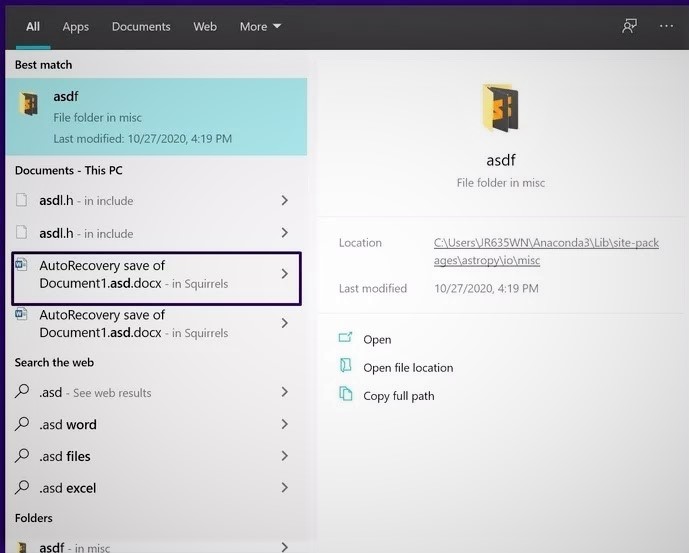
Task: Expand arrow for .asd excel suggestion
Action: point(285,488)
